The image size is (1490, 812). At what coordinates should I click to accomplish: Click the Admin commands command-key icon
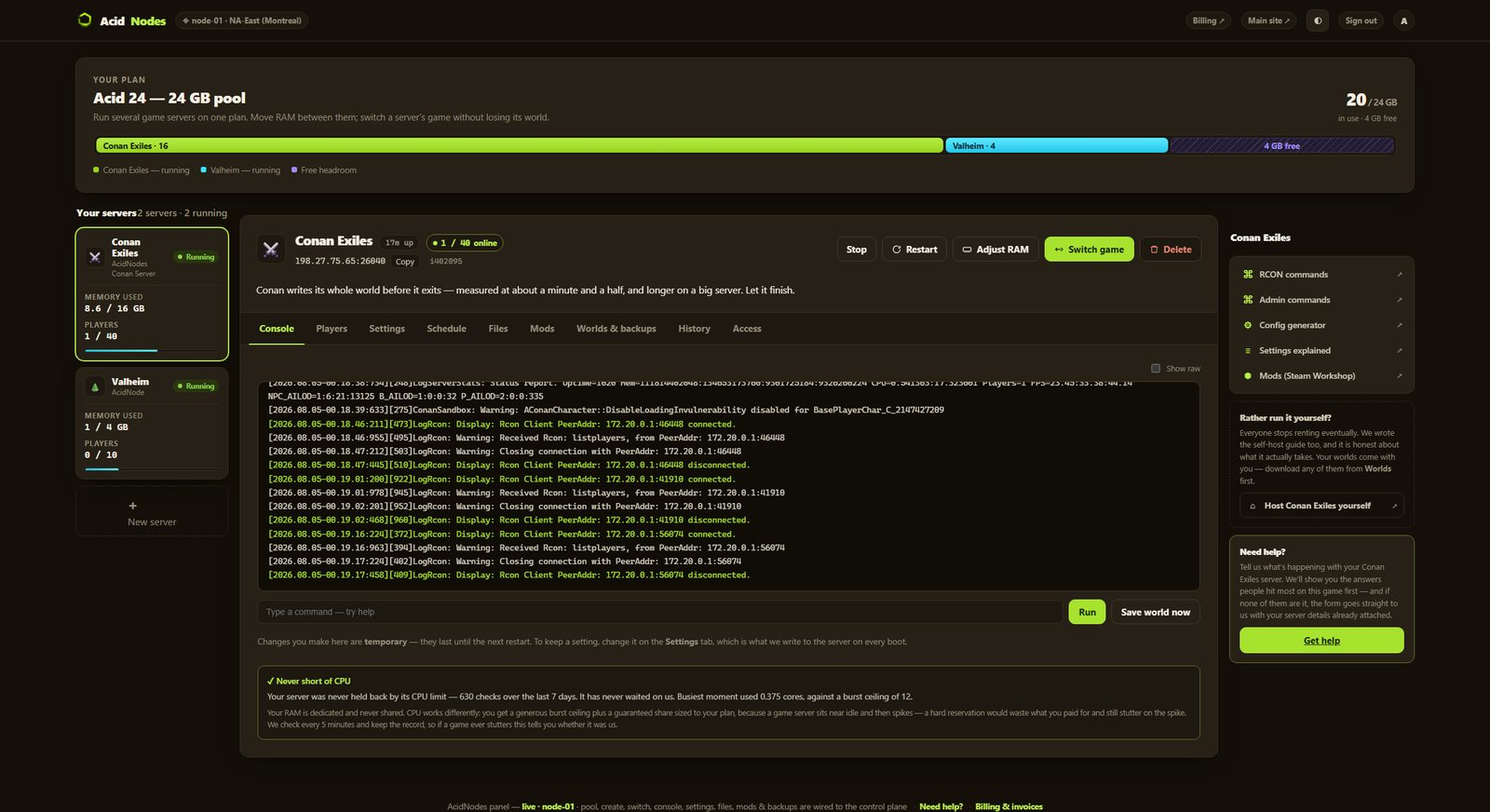click(1248, 300)
